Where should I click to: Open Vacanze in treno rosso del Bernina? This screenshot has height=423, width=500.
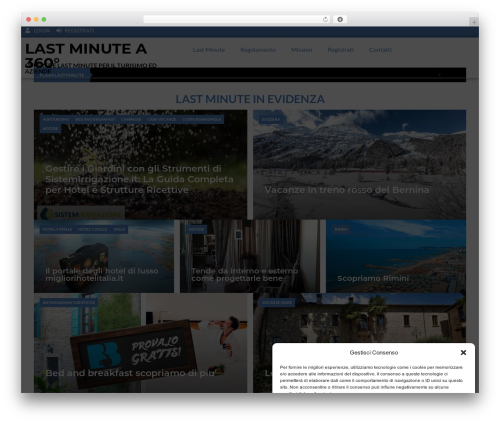347,190
